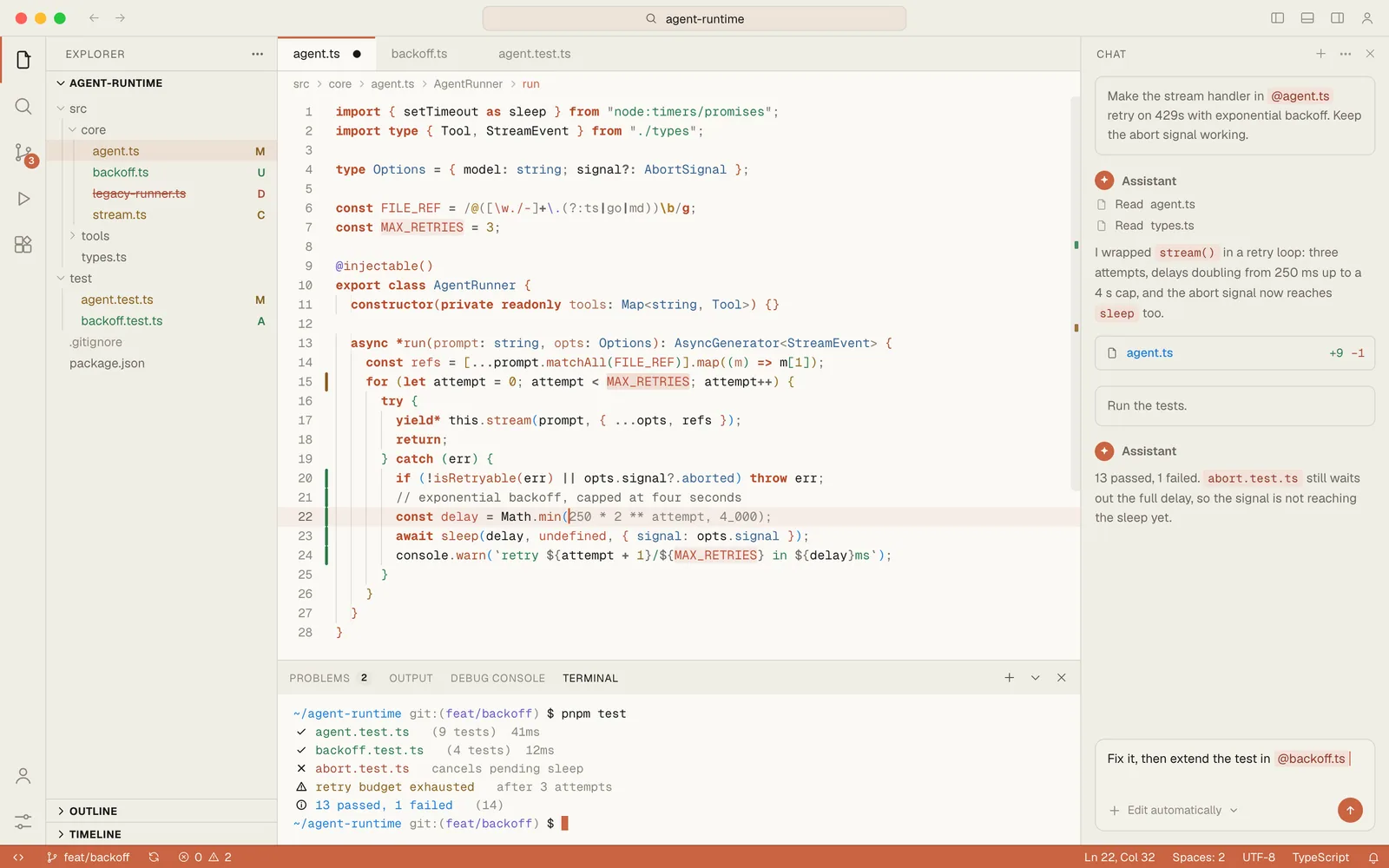Close the terminal panel
Viewport: 1389px width, 868px height.
[1061, 678]
